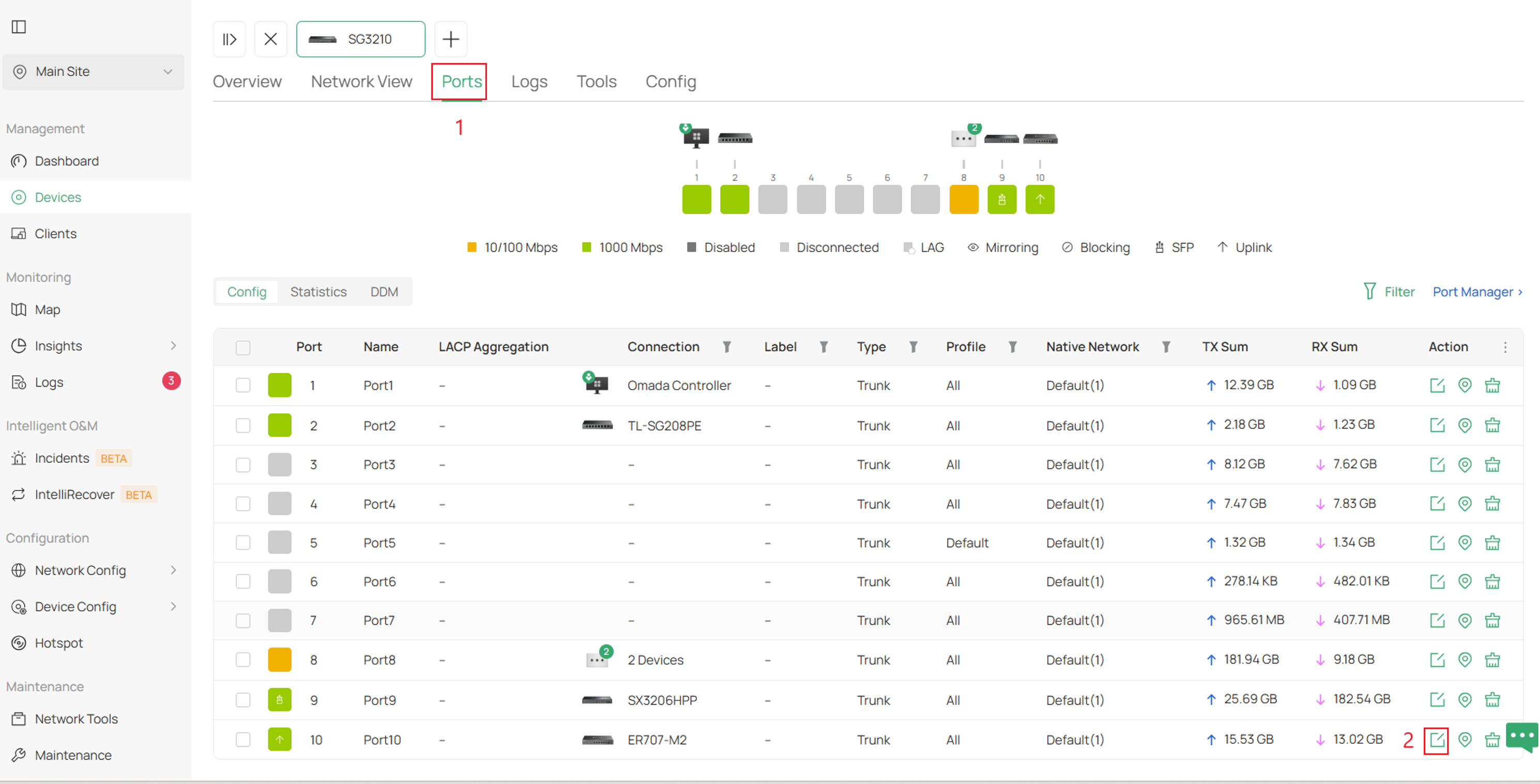Click the Port9 basket action icon
Screen dimensions: 1540x784
point(1492,699)
